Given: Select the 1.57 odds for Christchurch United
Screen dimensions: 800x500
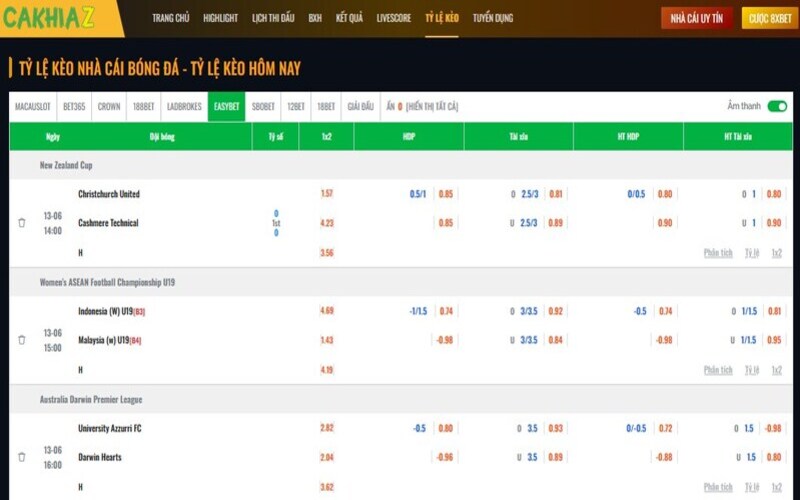Looking at the screenshot, I should 326,194.
